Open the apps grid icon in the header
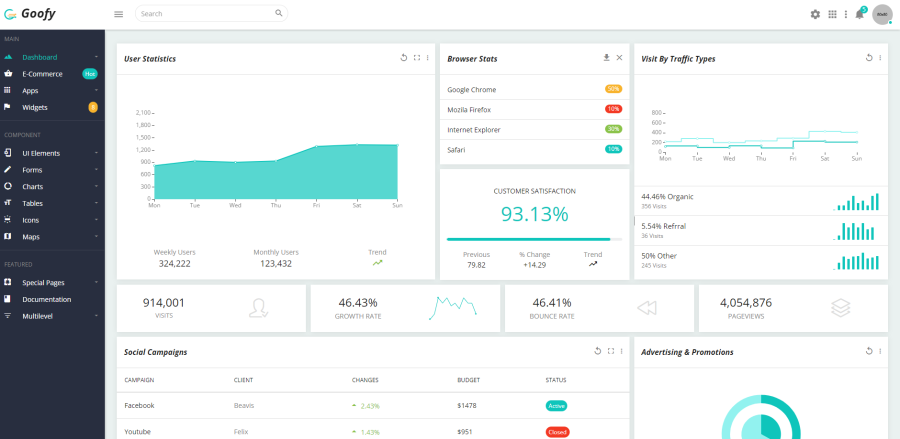Viewport: 900px width, 439px height. click(832, 14)
